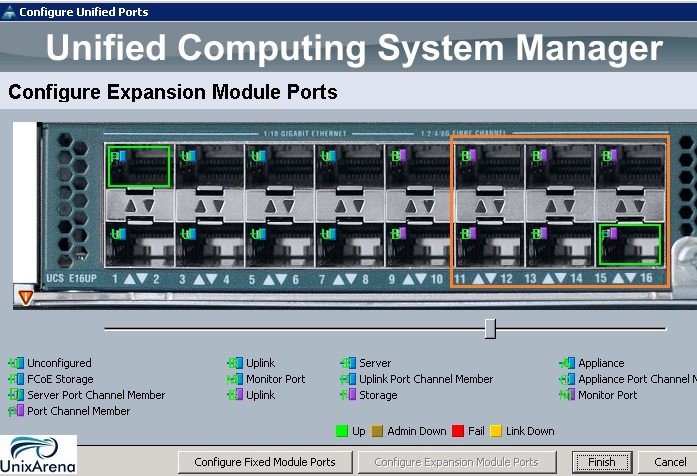Pick port 14 in the bottom row

[560, 244]
